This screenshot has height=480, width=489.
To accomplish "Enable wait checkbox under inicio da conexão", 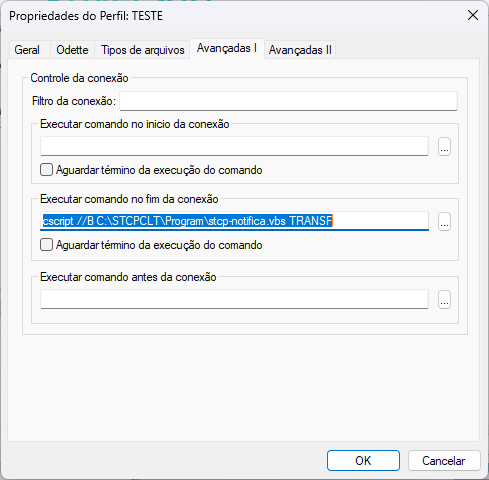I will click(46, 170).
